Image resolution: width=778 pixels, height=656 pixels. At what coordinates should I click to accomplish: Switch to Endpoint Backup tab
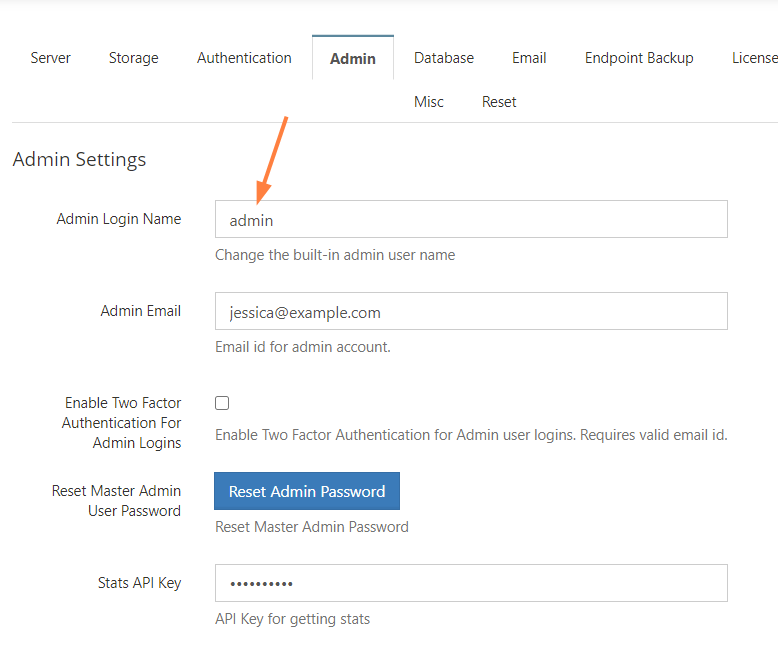pyautogui.click(x=639, y=58)
